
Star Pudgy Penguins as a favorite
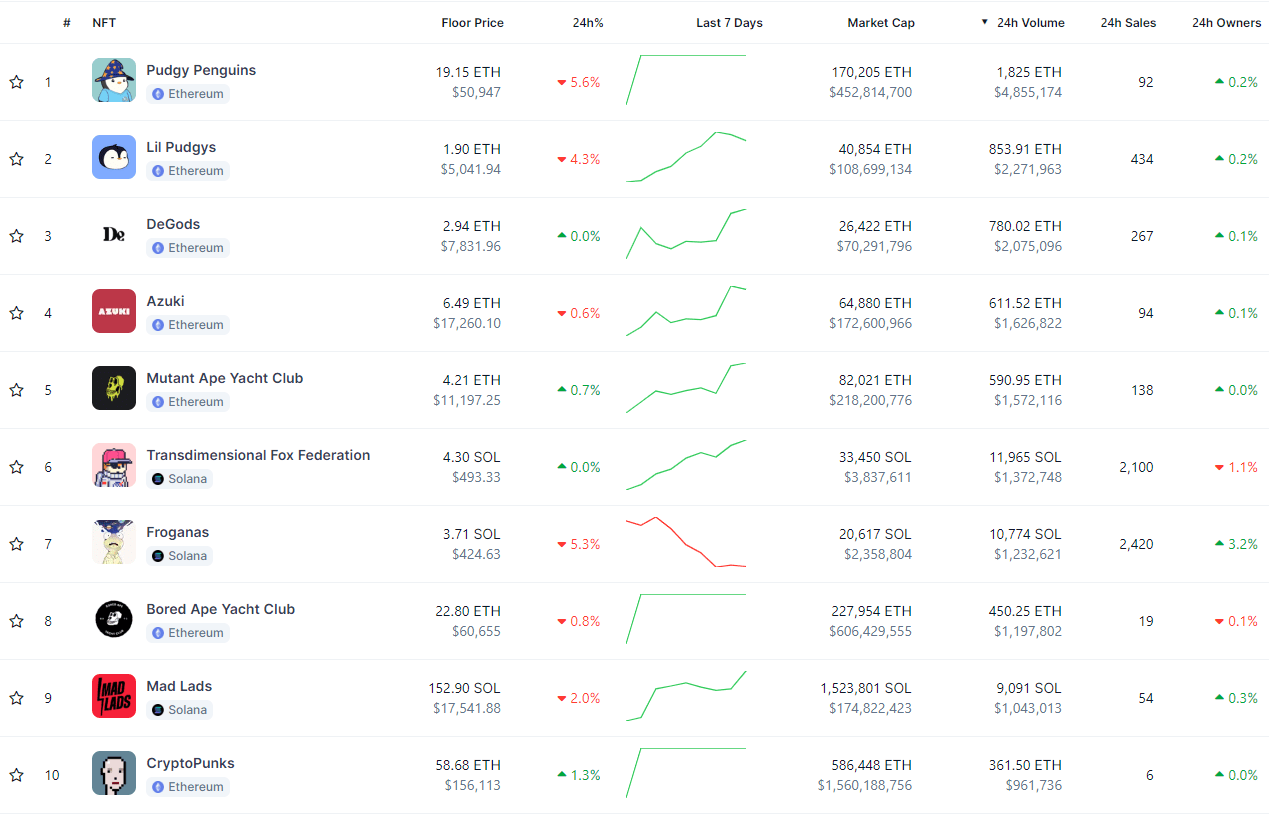point(16,82)
